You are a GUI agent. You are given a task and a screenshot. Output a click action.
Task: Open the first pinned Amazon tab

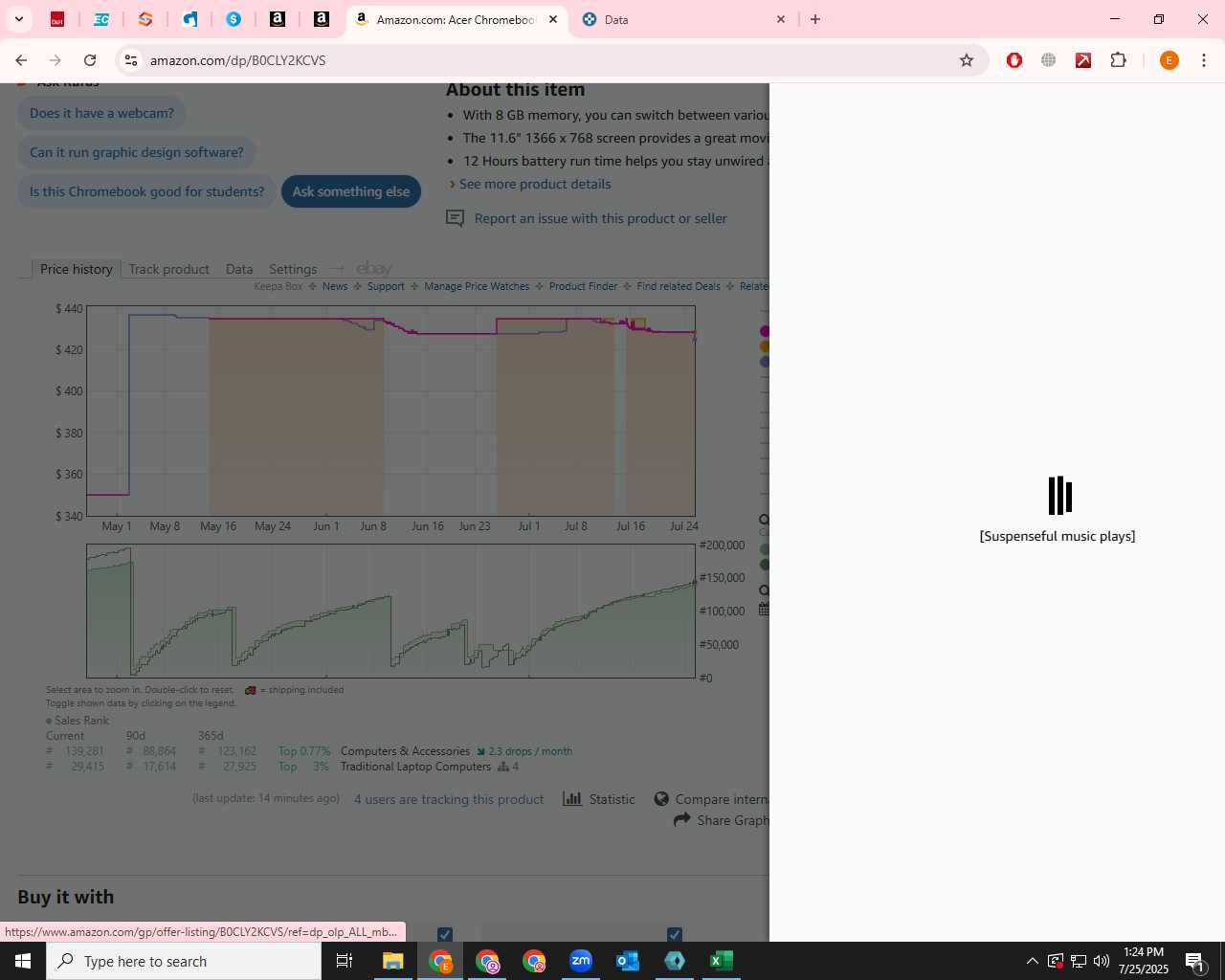coord(278,19)
